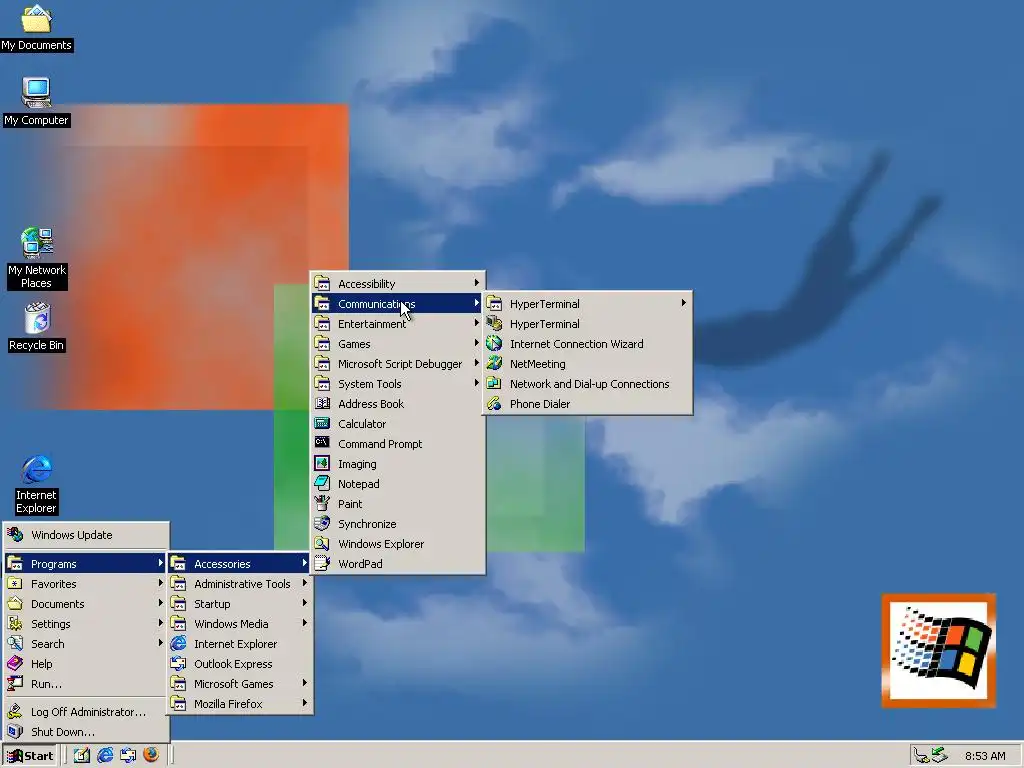Click the network connection tray icon
Viewport: 1024px width, 768px height.
point(938,756)
